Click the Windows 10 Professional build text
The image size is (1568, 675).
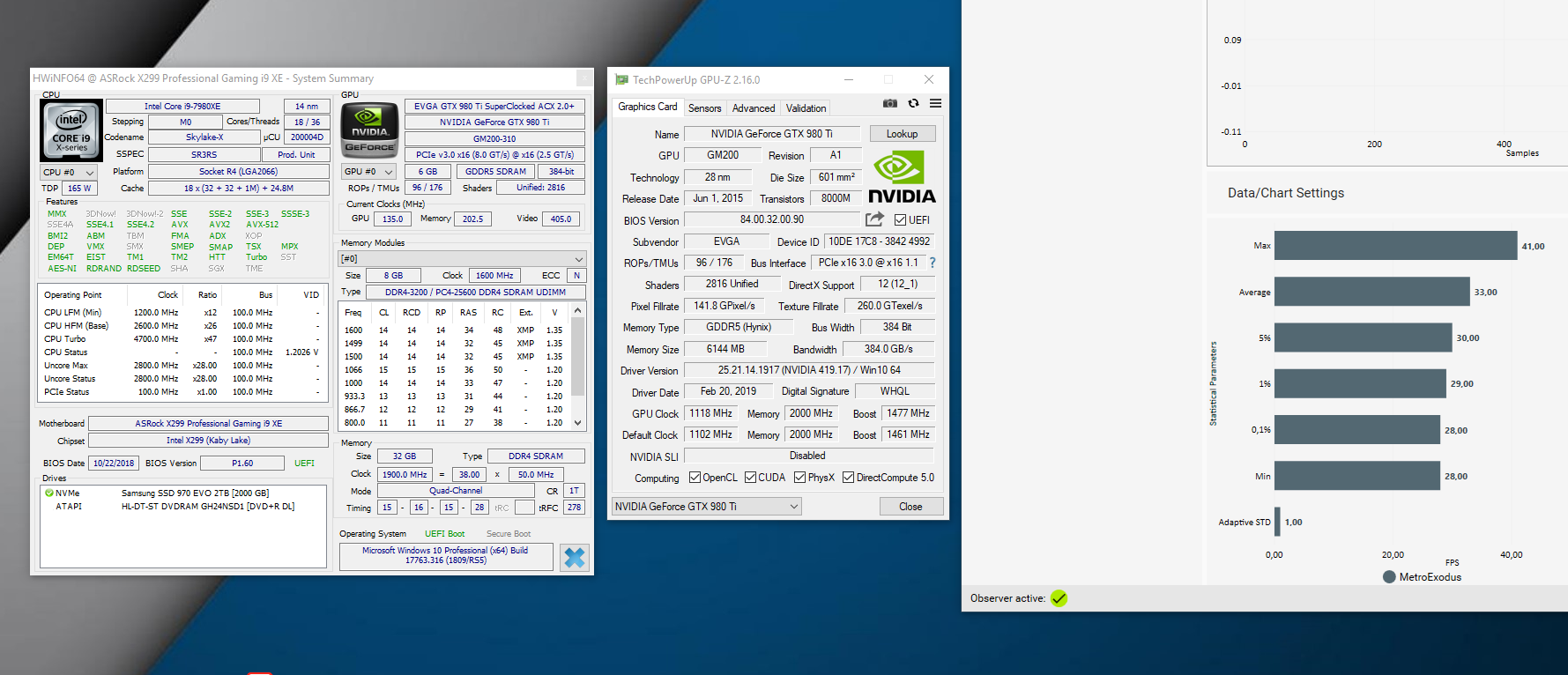pyautogui.click(x=445, y=555)
